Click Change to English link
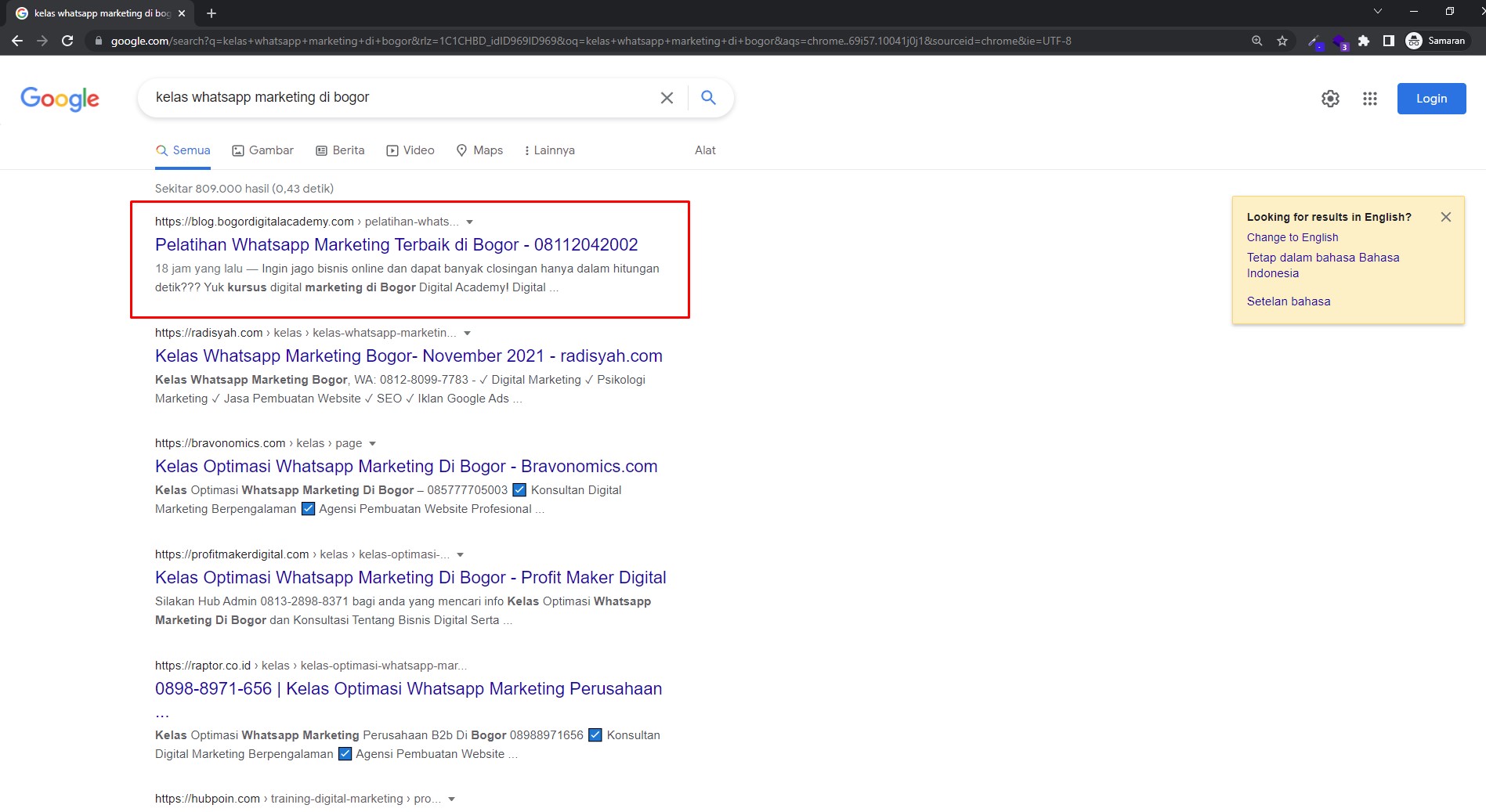The height and width of the screenshot is (812, 1486). click(x=1292, y=237)
